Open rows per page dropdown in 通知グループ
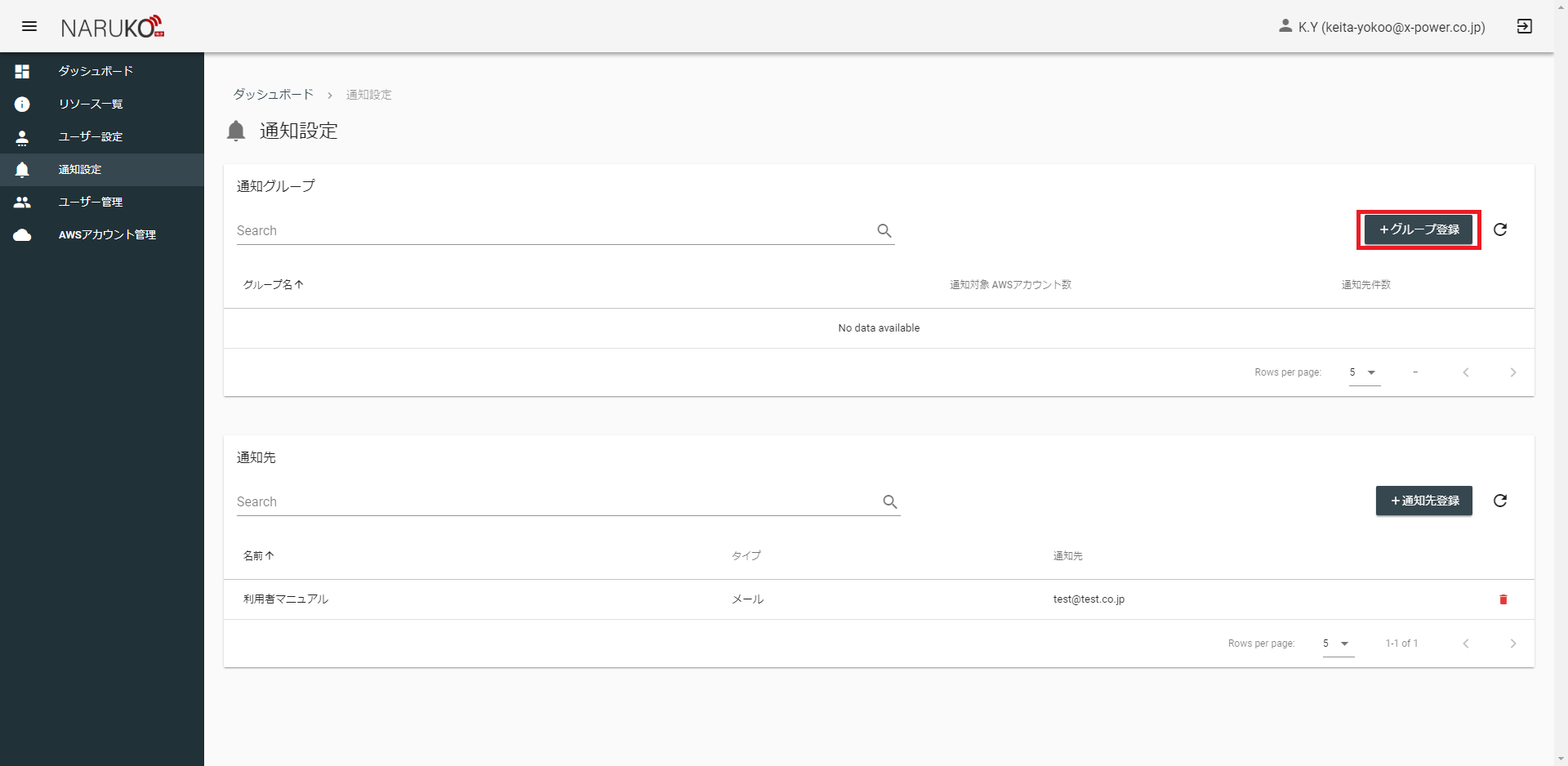This screenshot has width=1568, height=766. [1365, 372]
